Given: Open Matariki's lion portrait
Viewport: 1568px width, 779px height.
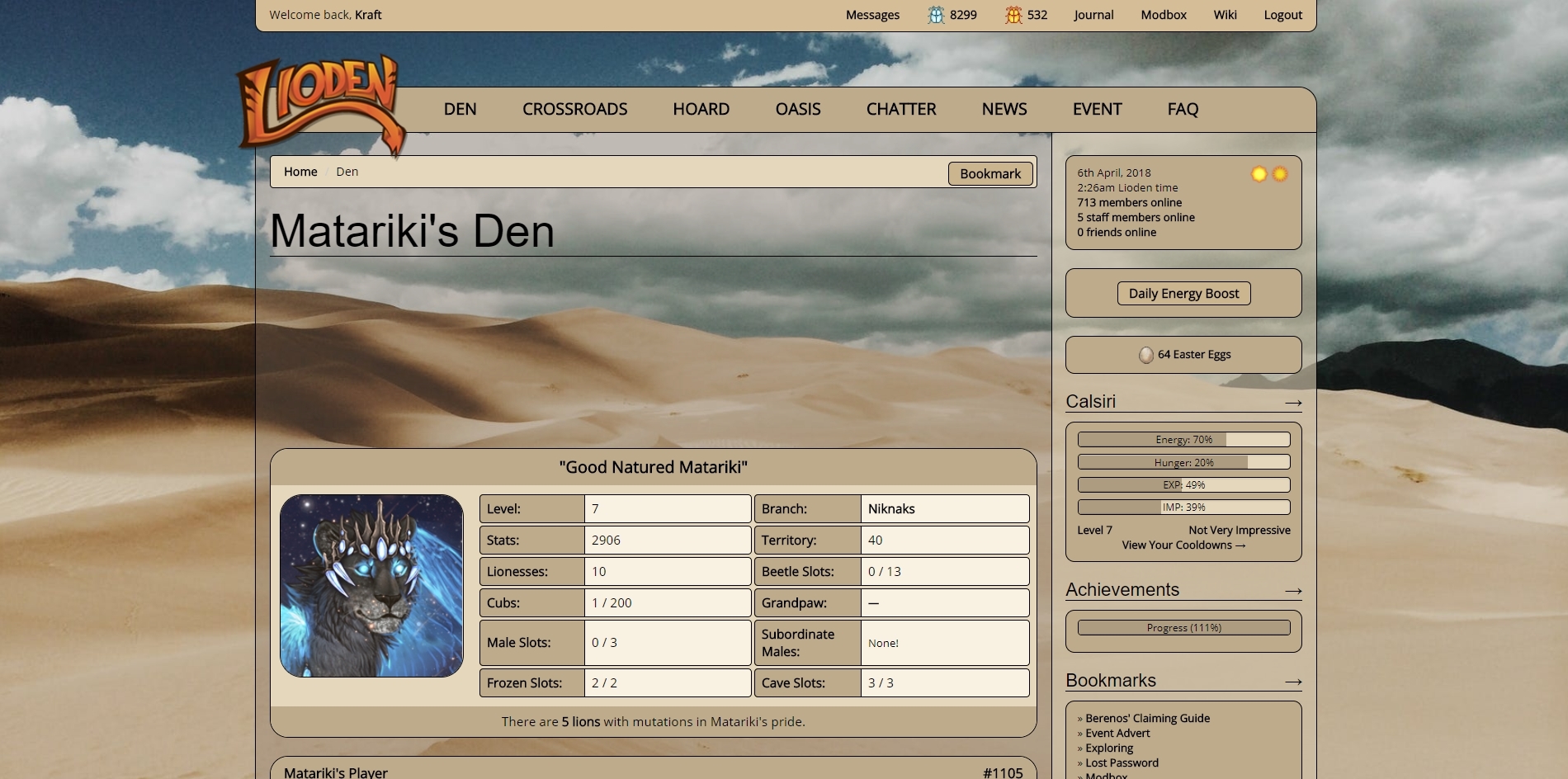Looking at the screenshot, I should click(x=373, y=586).
